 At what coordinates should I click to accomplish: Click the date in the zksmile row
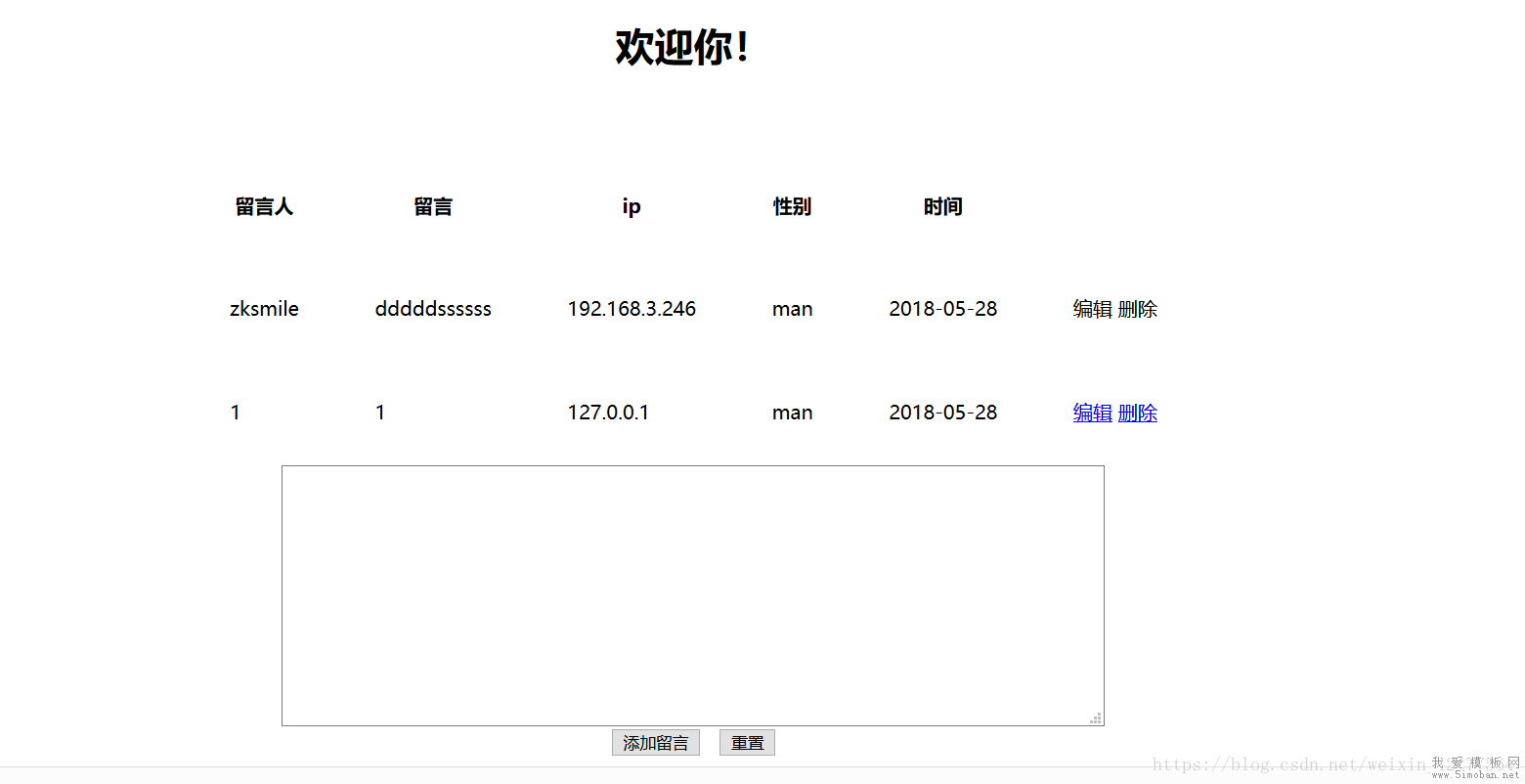[942, 309]
